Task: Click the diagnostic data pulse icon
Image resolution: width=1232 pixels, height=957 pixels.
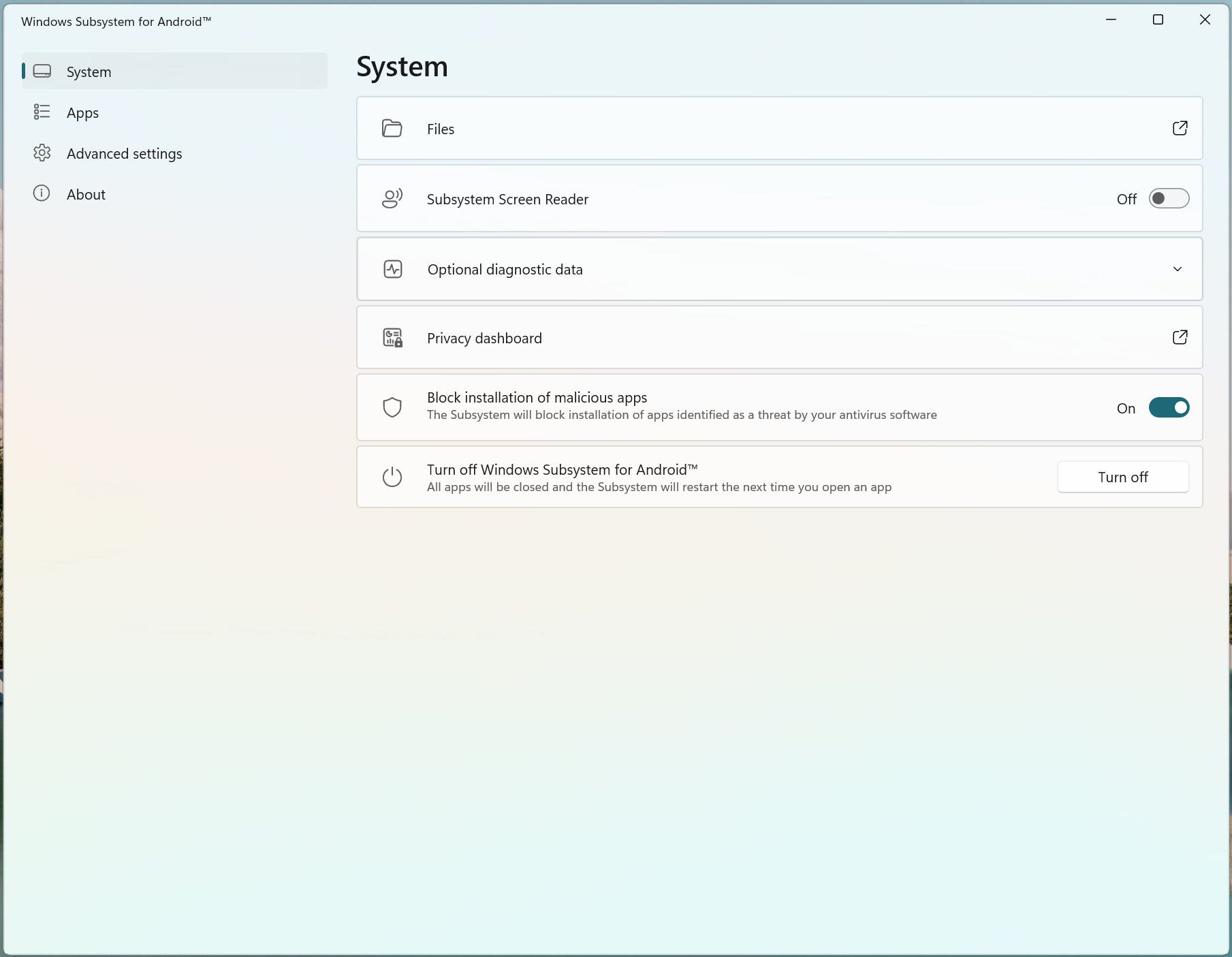Action: tap(393, 269)
